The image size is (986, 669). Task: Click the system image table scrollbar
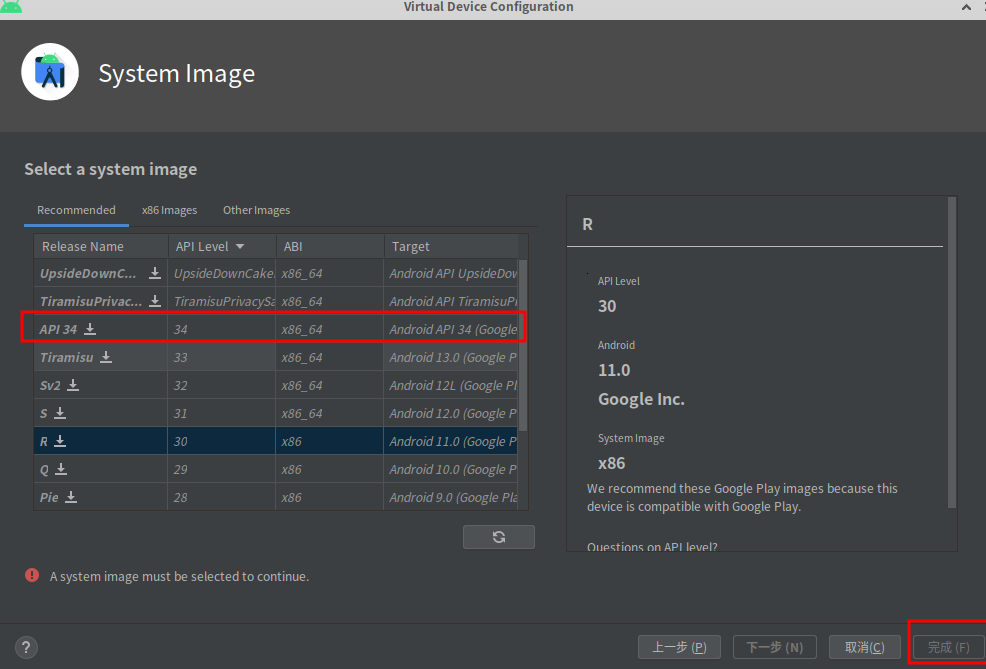click(x=523, y=345)
